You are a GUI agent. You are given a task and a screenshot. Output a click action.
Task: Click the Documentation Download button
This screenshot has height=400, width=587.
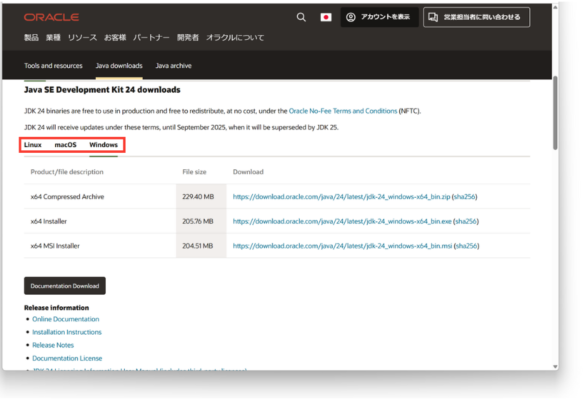tap(65, 286)
